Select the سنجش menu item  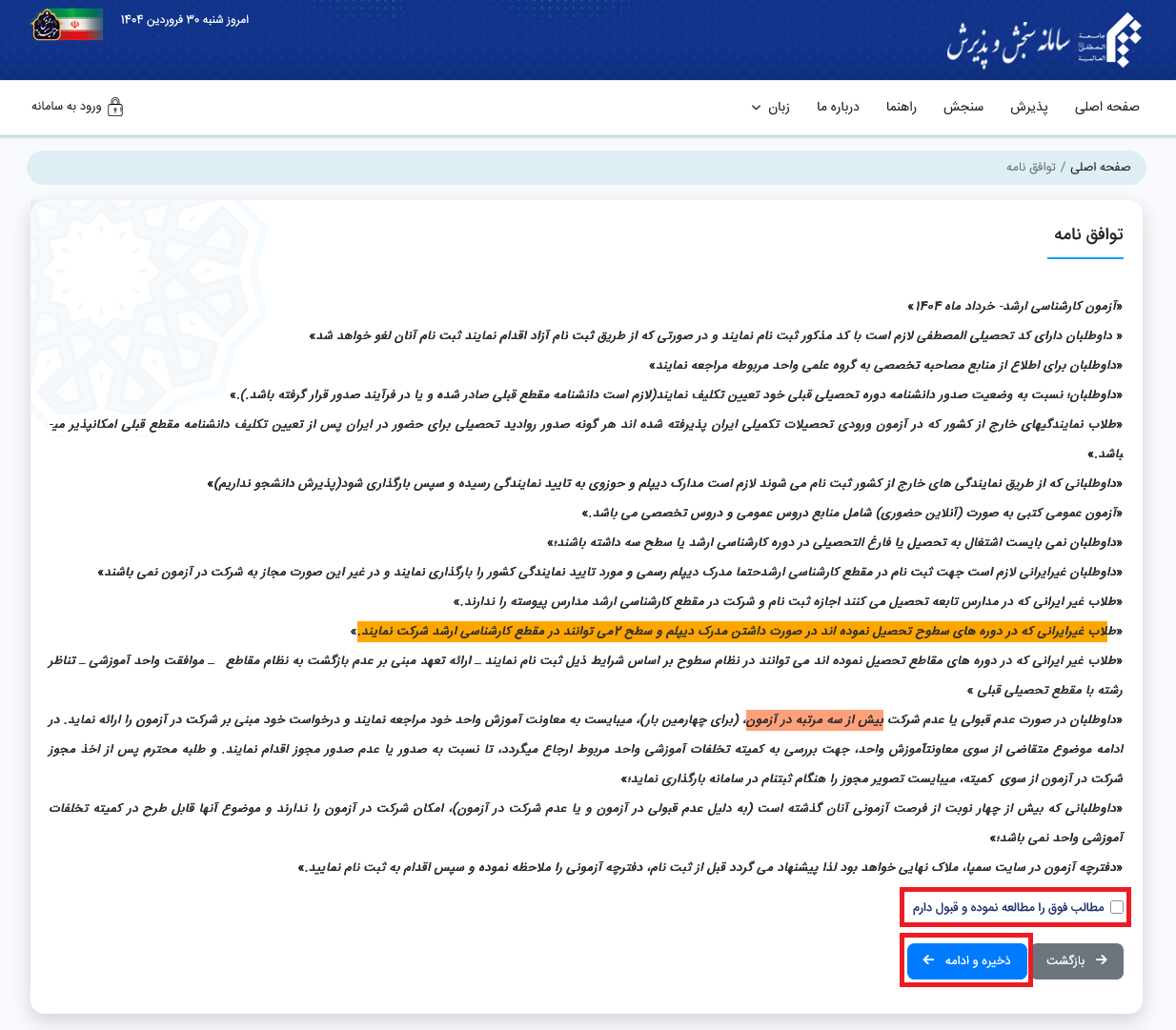[x=963, y=107]
